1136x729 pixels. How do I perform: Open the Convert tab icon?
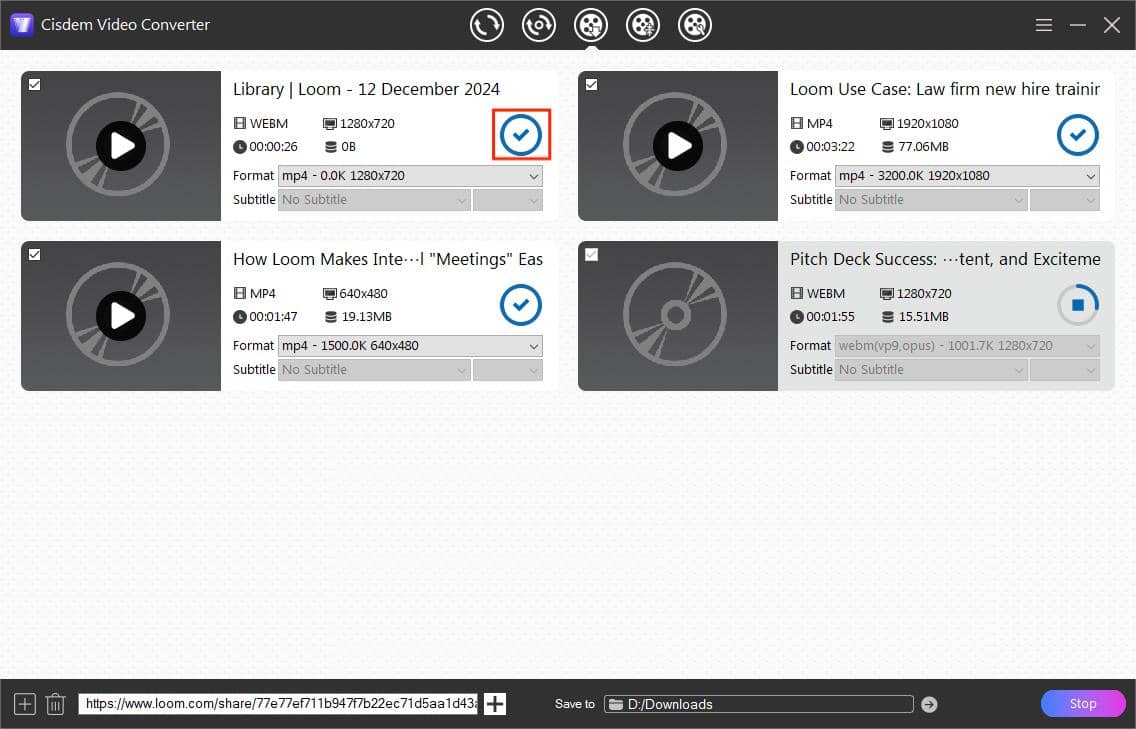[486, 25]
